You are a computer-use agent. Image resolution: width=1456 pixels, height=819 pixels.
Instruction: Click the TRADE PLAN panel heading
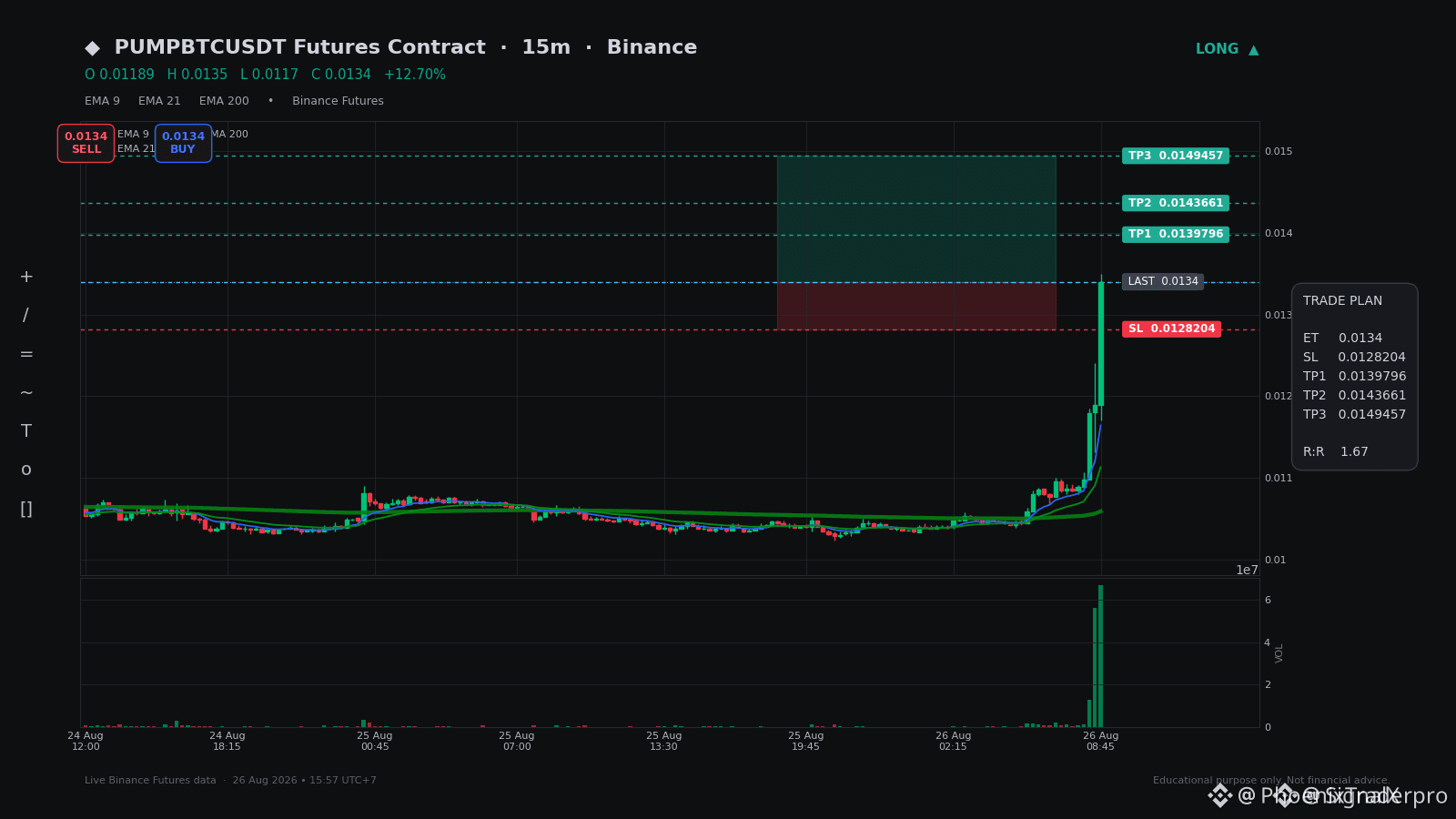pyautogui.click(x=1342, y=300)
